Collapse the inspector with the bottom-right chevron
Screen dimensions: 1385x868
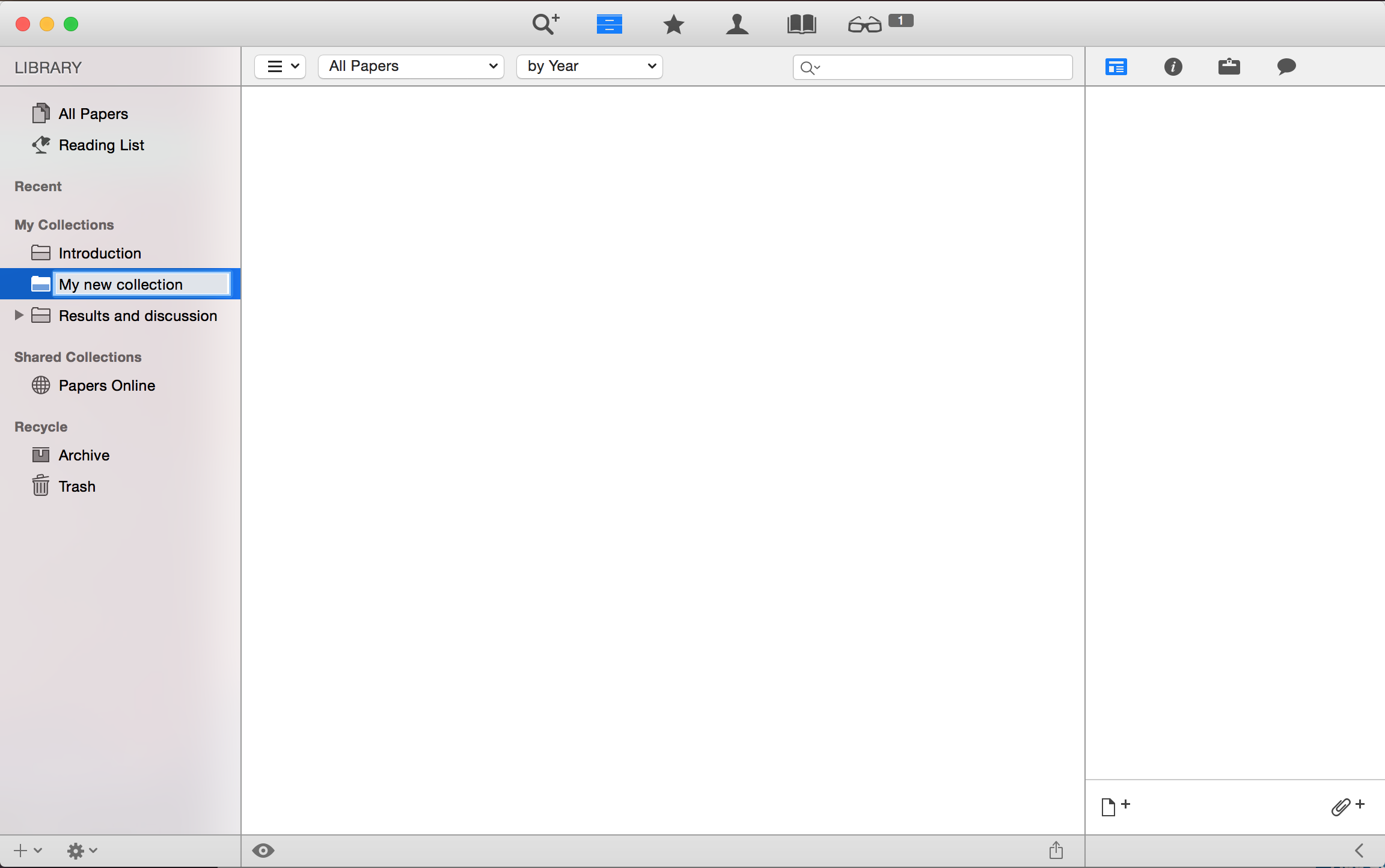(1359, 851)
